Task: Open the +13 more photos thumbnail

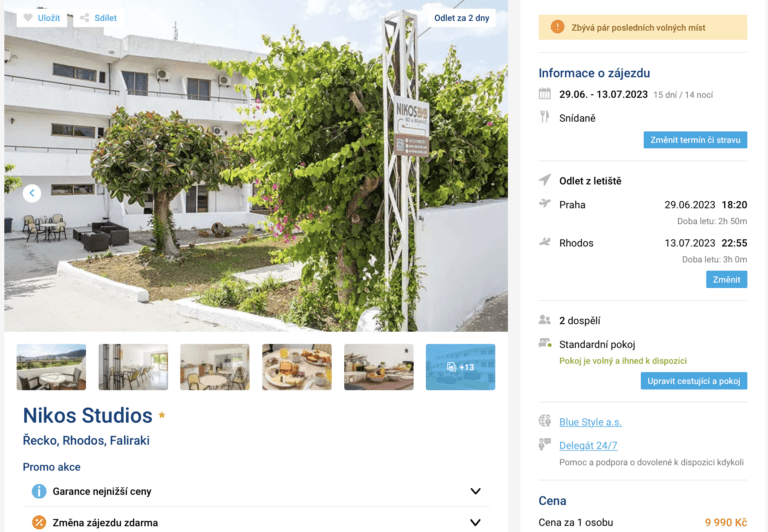Action: coord(460,367)
